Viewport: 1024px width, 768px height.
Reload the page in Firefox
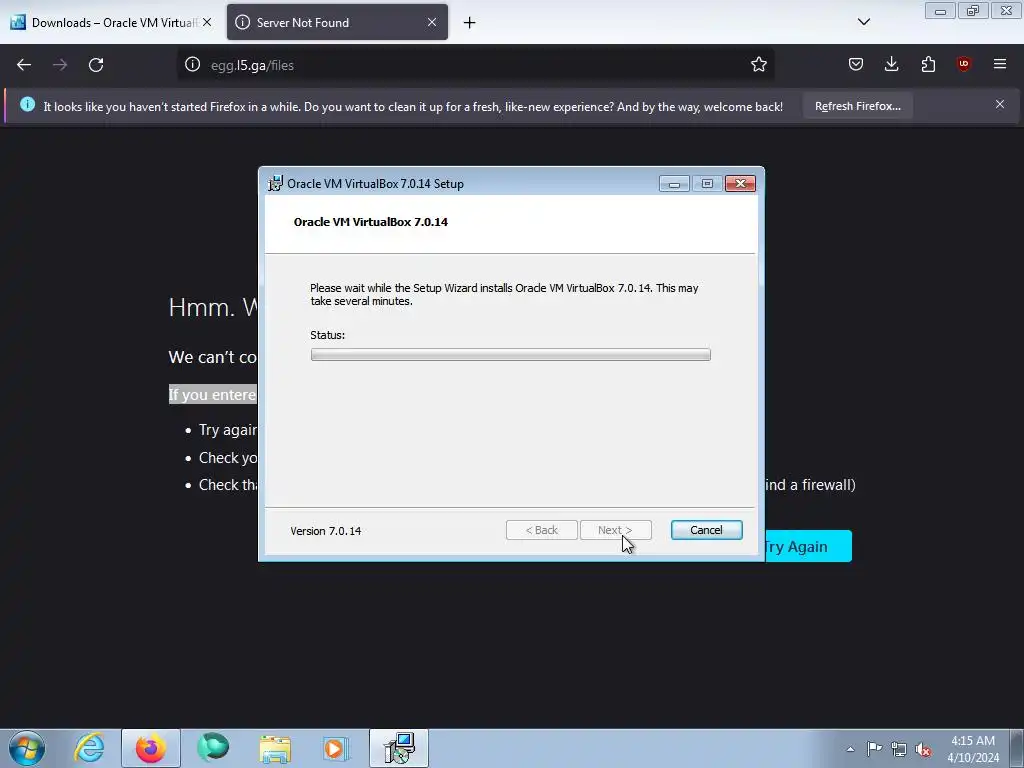tap(96, 65)
